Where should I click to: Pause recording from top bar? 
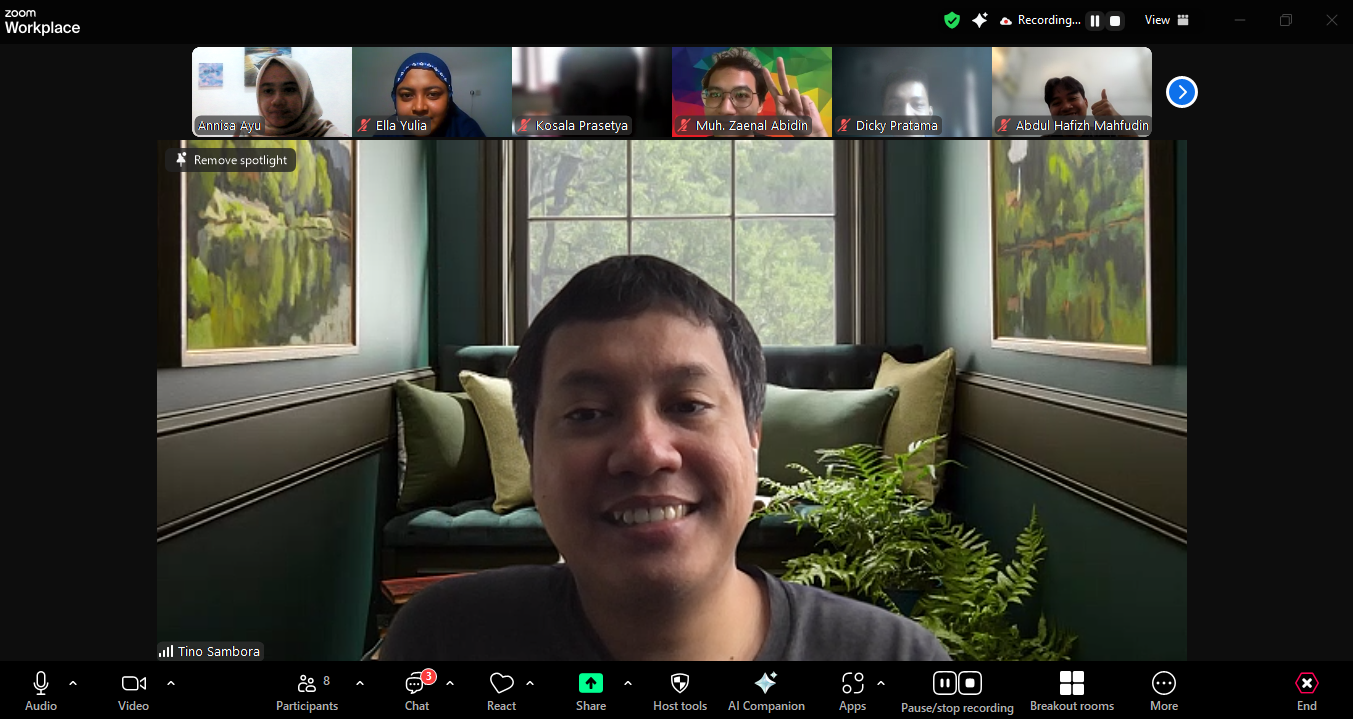coord(1095,20)
